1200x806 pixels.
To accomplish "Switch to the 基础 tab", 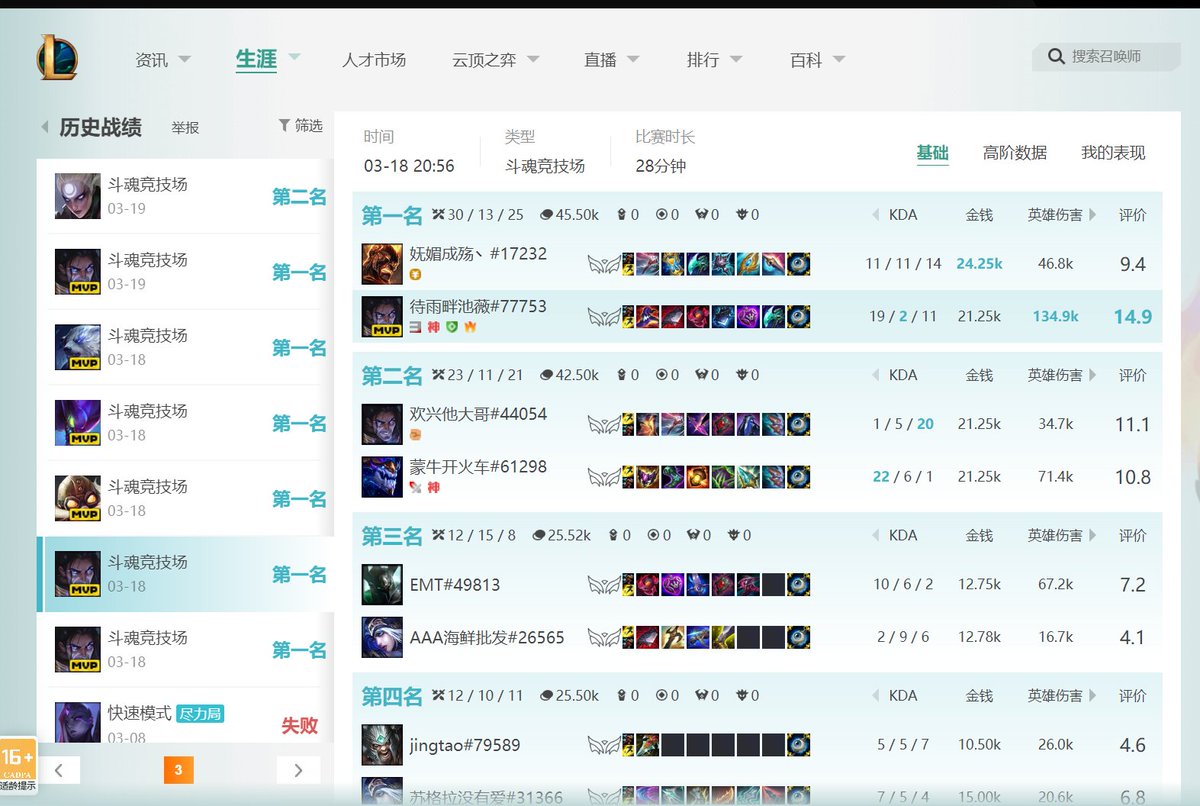I will pos(932,153).
